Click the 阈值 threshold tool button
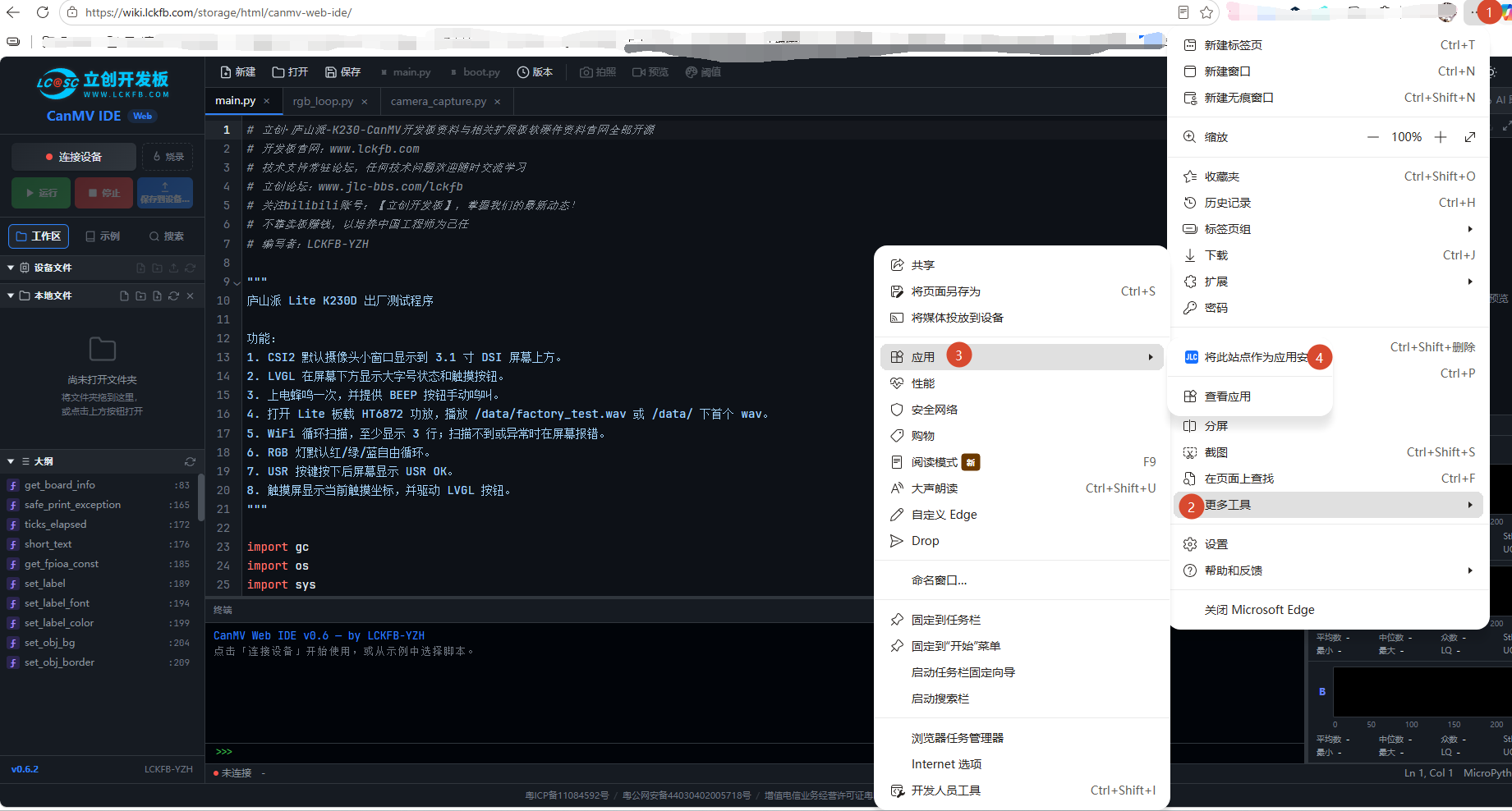The image size is (1512, 811). click(x=703, y=72)
